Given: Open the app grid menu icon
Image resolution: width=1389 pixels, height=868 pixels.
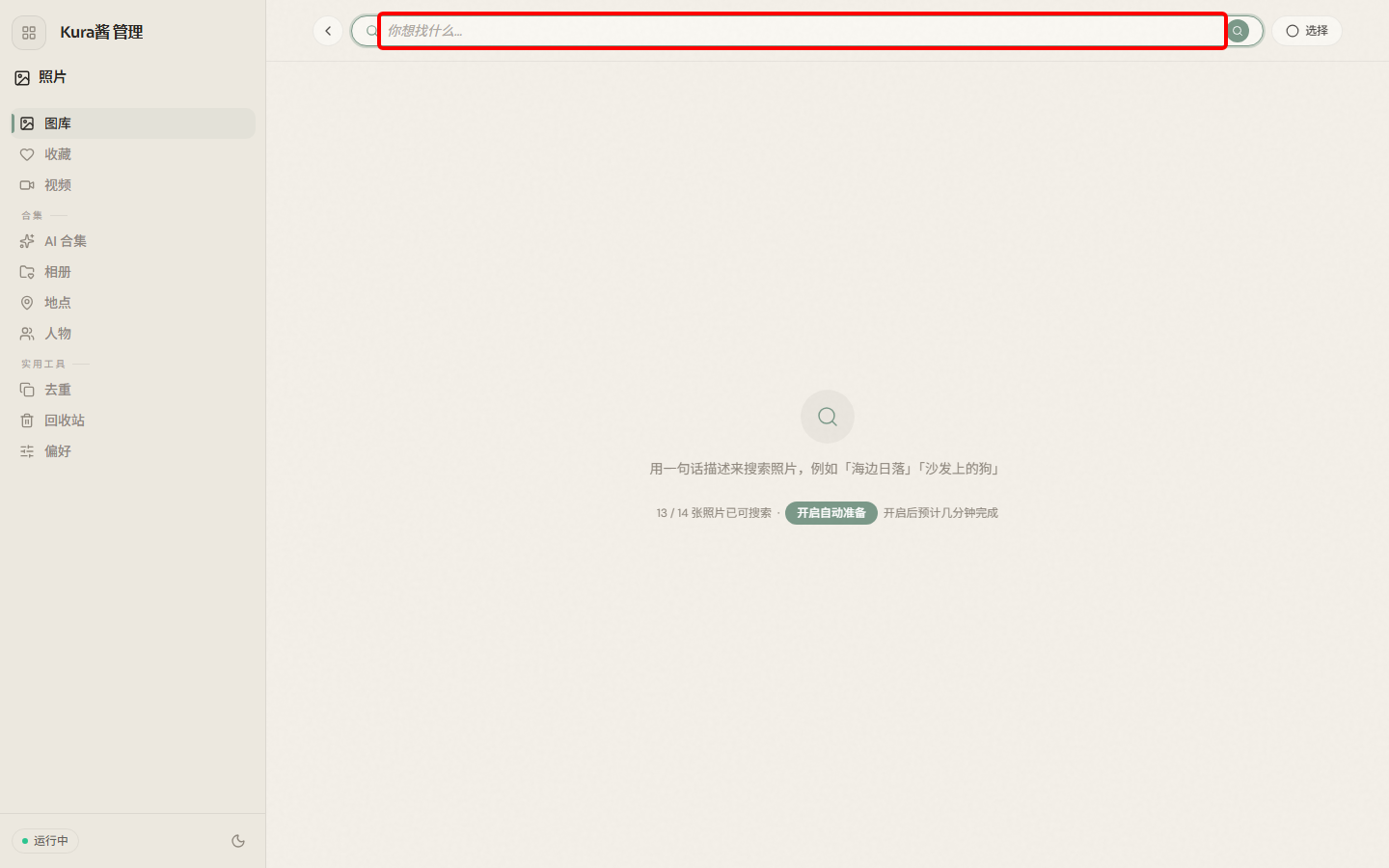Looking at the screenshot, I should pyautogui.click(x=29, y=33).
